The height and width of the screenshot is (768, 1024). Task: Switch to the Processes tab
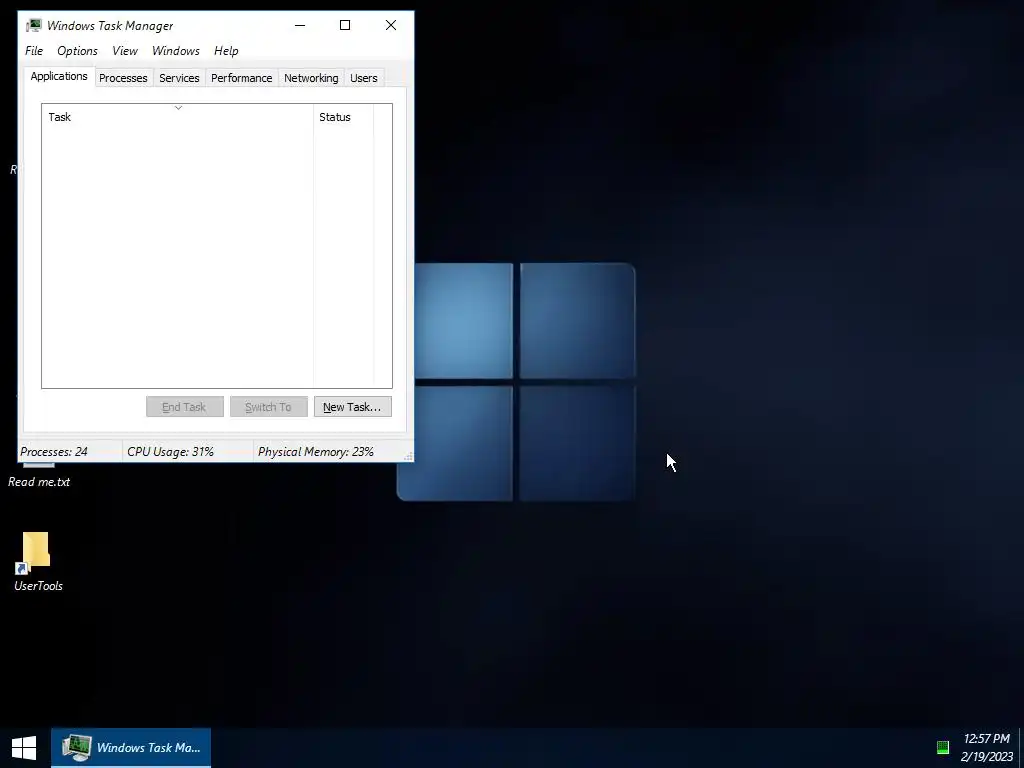tap(123, 78)
